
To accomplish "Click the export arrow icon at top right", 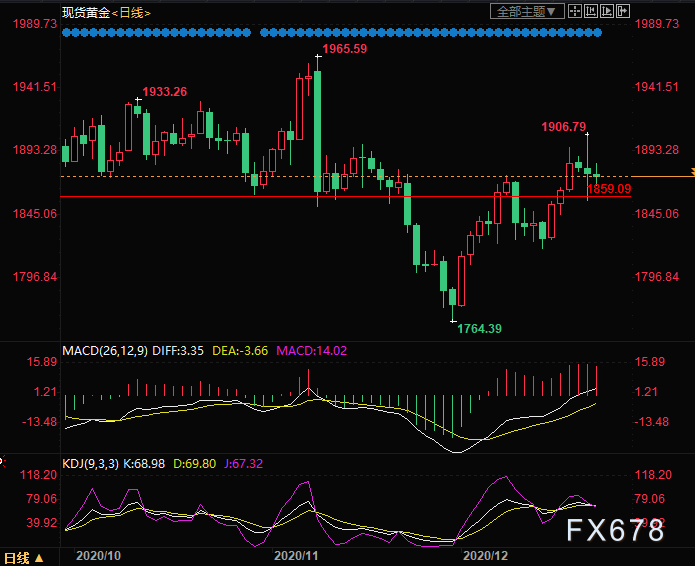I will click(622, 12).
